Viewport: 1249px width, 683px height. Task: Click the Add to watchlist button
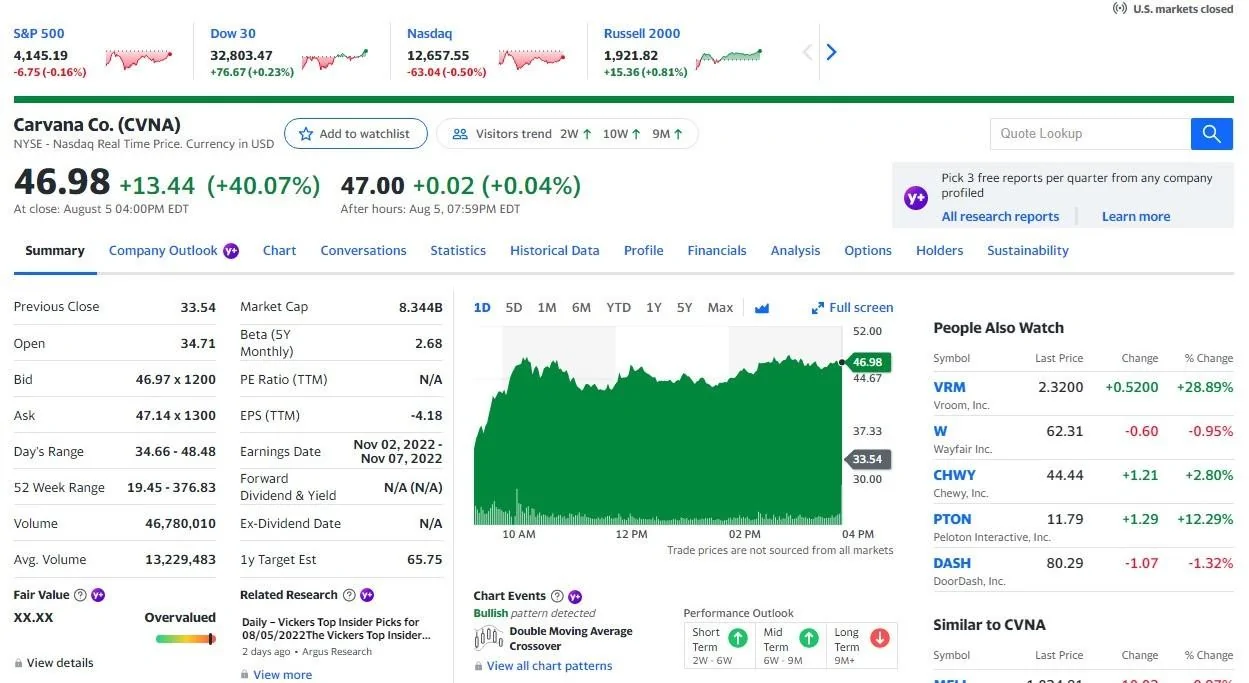(x=356, y=134)
